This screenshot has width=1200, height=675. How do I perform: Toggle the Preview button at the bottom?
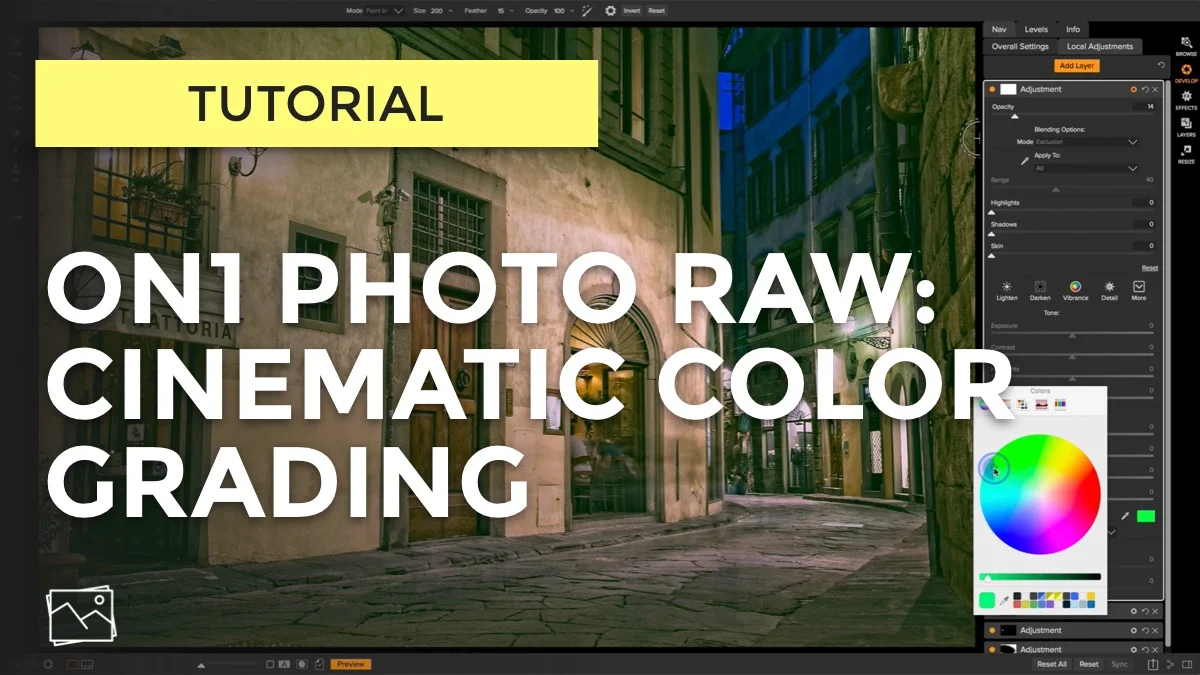[x=350, y=663]
